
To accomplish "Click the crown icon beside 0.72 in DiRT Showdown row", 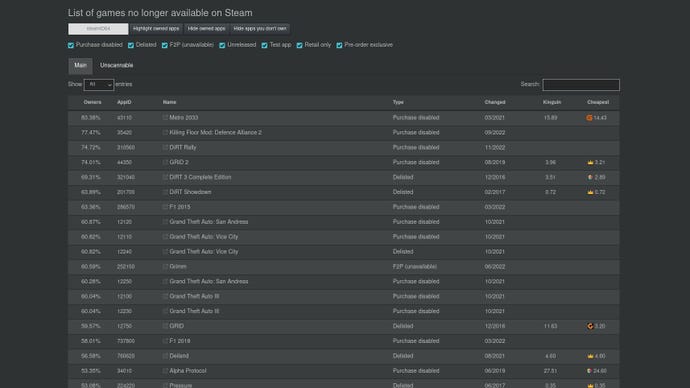I will (x=590, y=192).
